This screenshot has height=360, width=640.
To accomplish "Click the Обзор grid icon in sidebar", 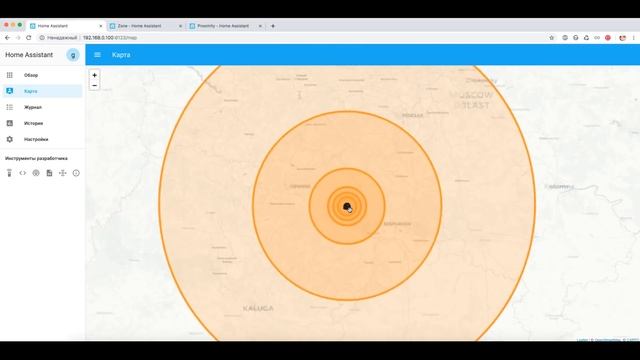I will coord(9,75).
